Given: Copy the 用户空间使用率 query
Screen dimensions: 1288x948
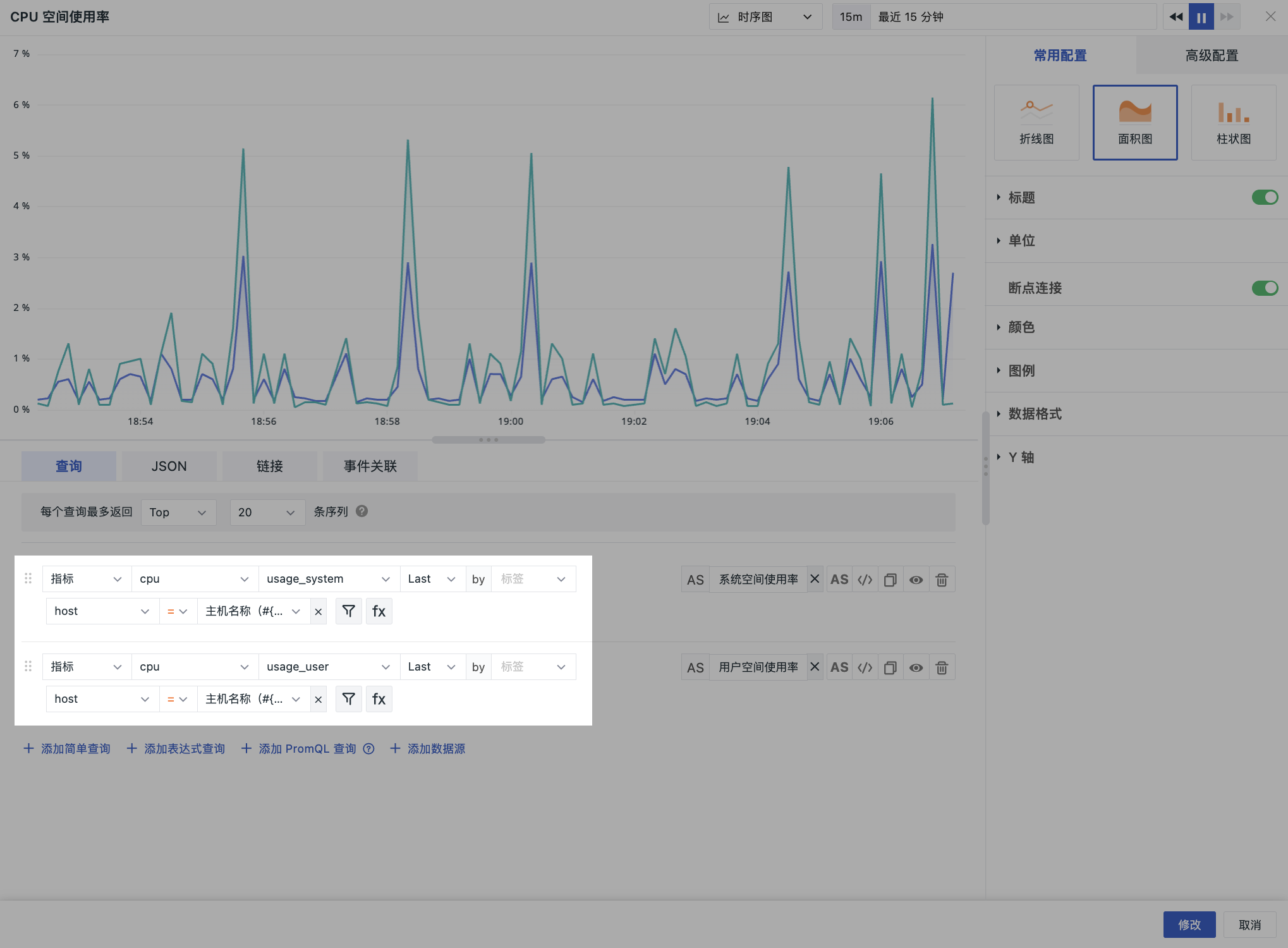Looking at the screenshot, I should [x=890, y=667].
